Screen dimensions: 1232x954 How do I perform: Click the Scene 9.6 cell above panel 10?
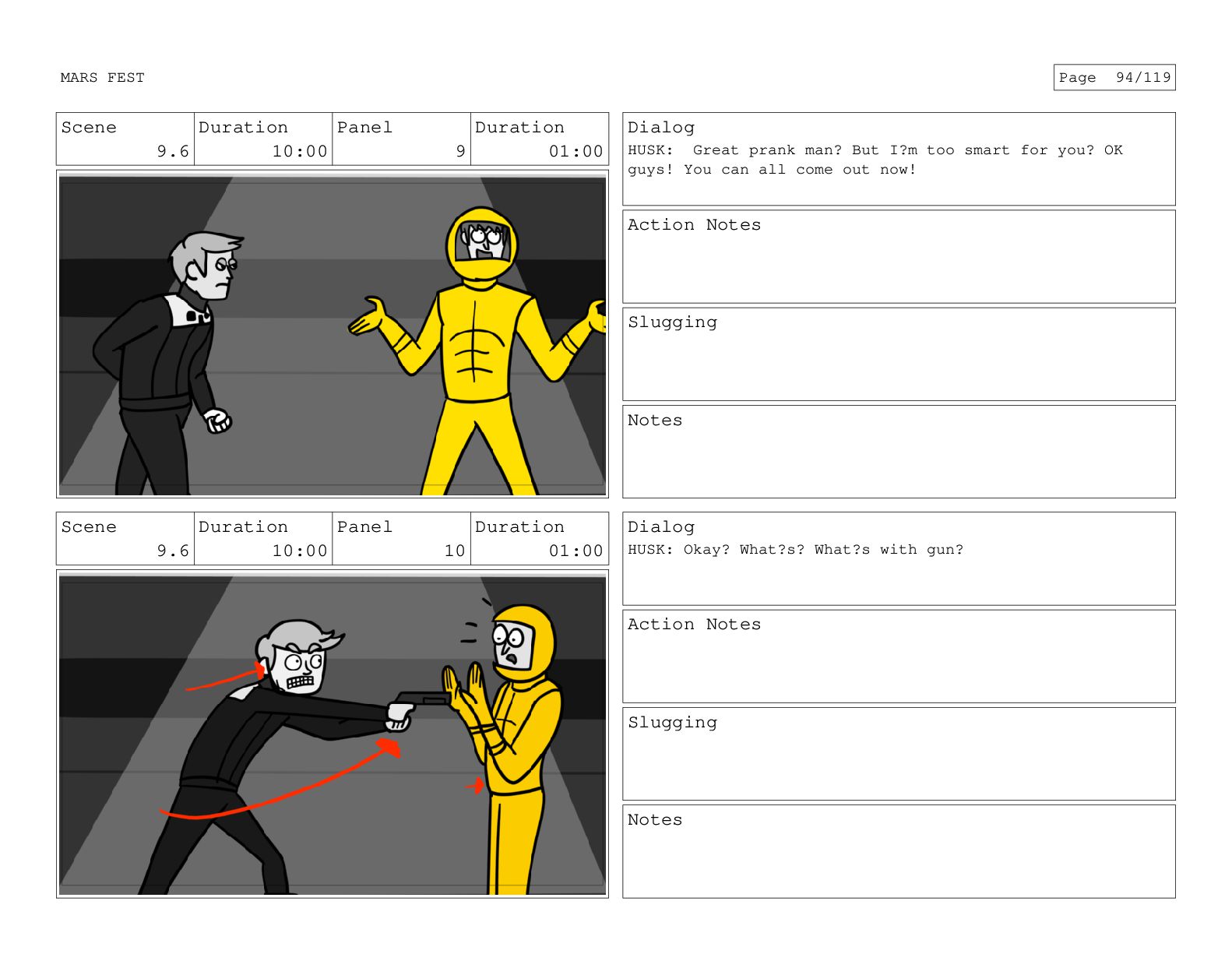(125, 539)
